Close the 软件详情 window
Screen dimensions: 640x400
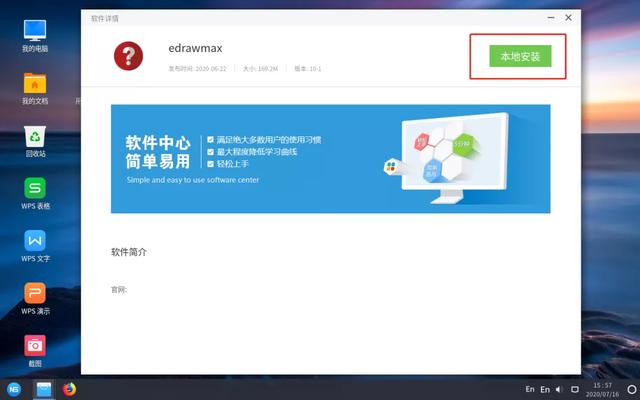pos(568,18)
